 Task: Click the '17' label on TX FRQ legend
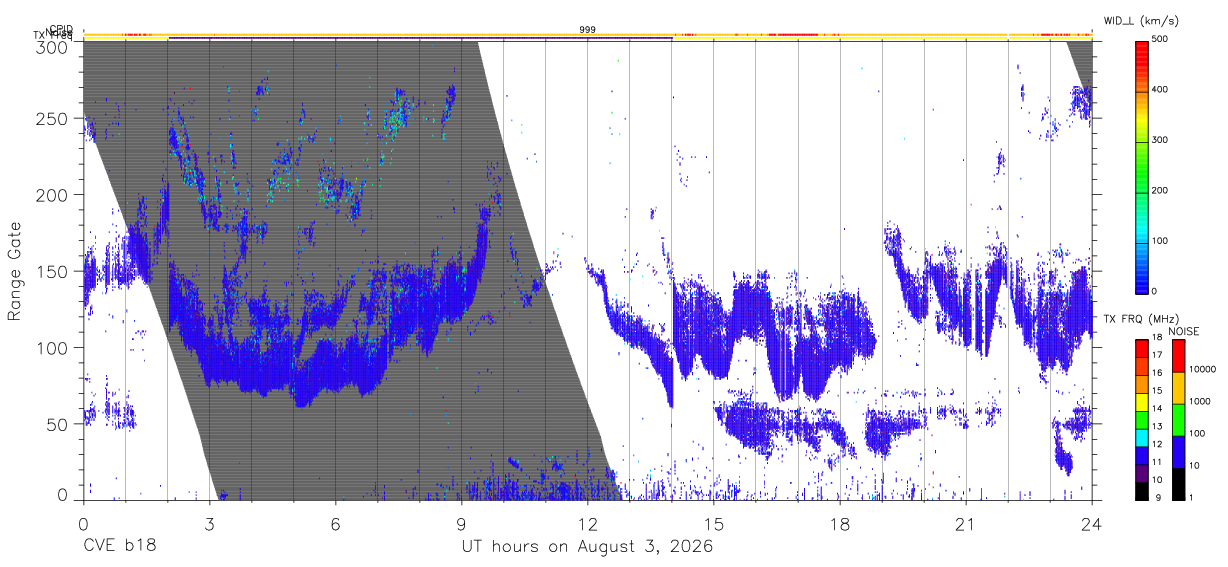pyautogui.click(x=1157, y=355)
